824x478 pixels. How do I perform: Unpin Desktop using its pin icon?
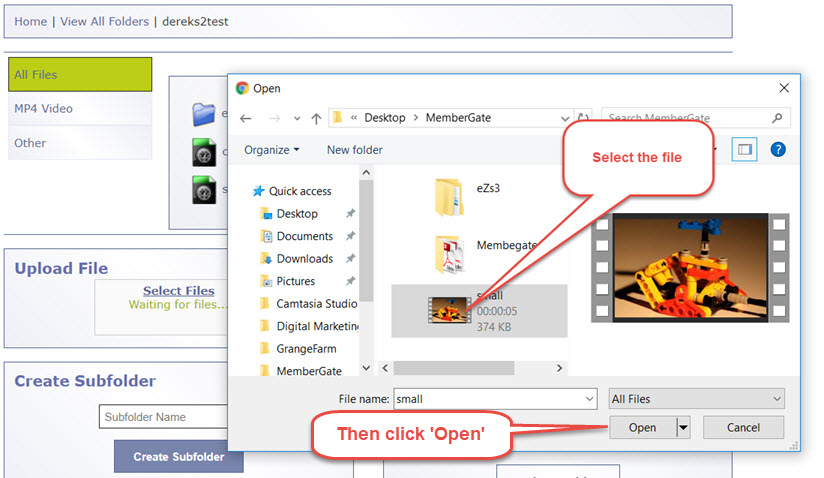pos(351,213)
